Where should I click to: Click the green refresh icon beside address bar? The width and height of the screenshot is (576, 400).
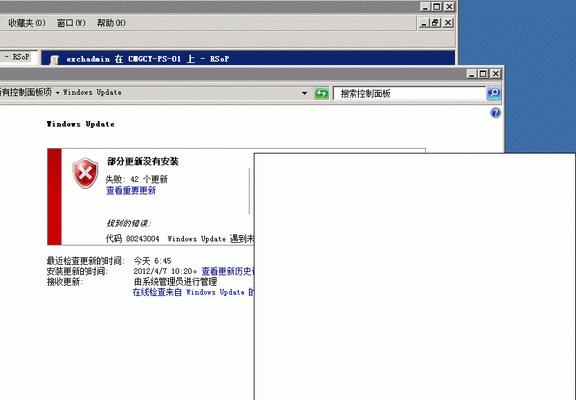(x=321, y=93)
